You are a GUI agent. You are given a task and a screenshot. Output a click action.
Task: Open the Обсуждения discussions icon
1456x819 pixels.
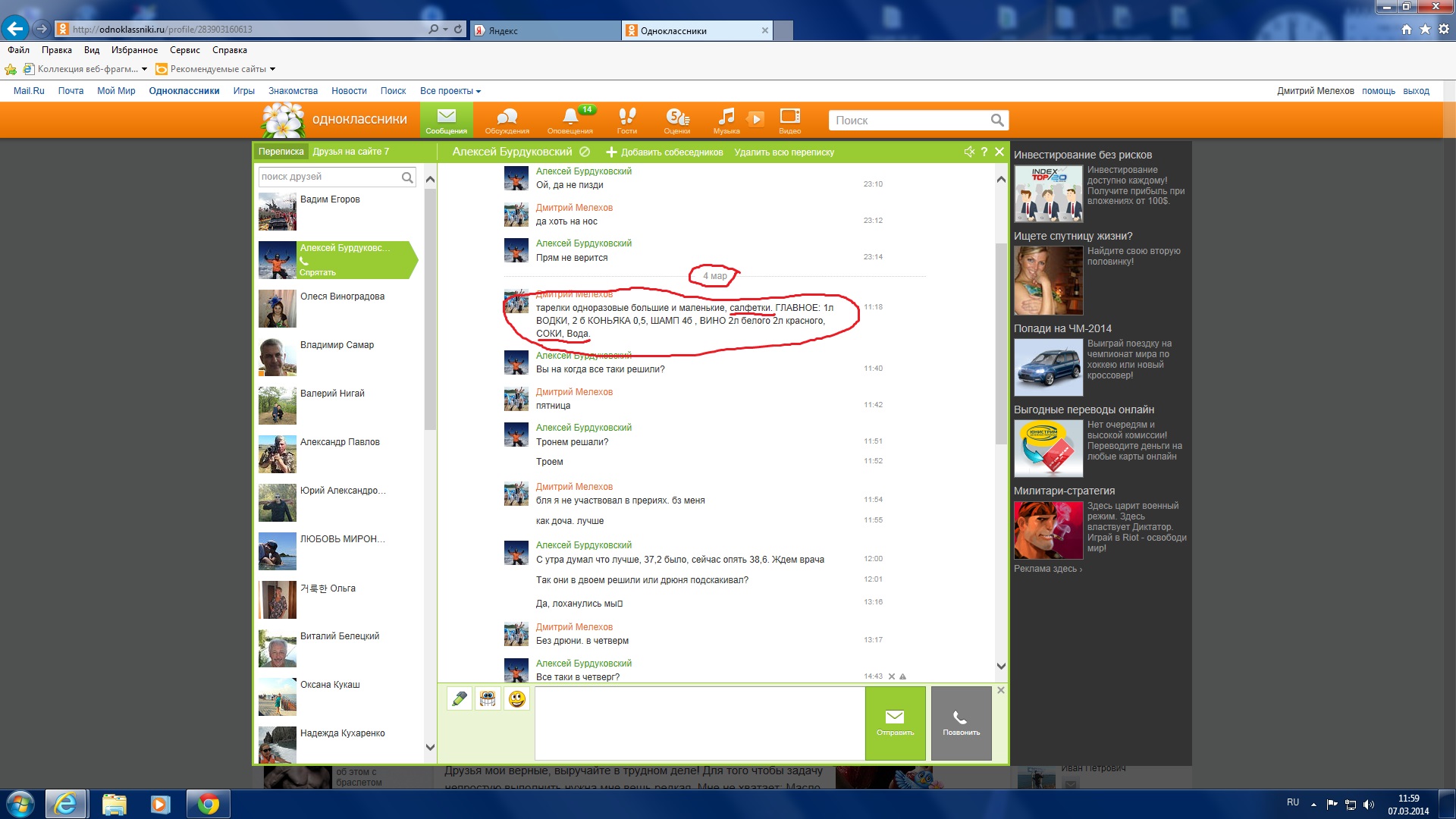[507, 120]
